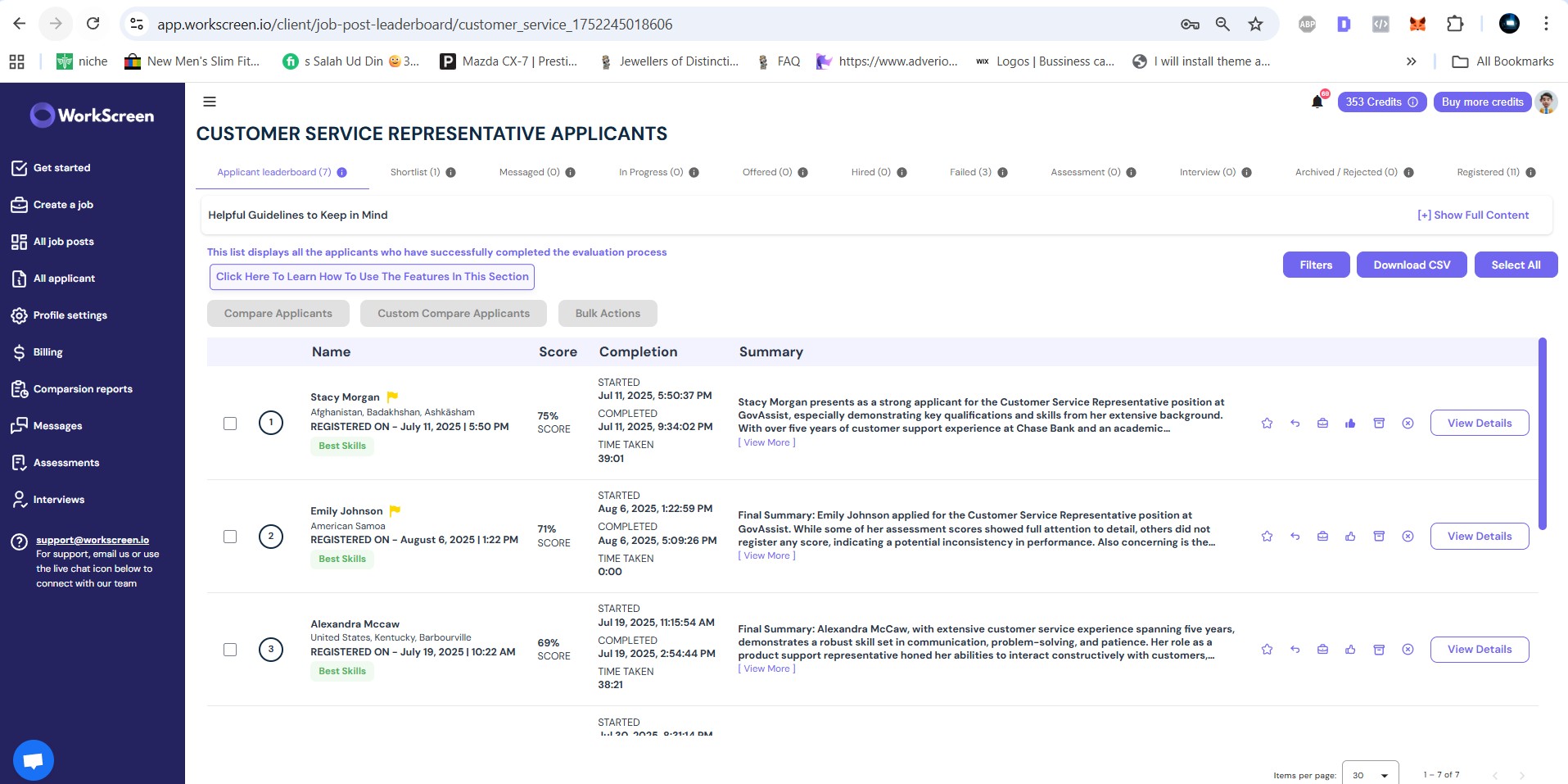Click the applicant list vertical scrollbar

pos(1542,434)
